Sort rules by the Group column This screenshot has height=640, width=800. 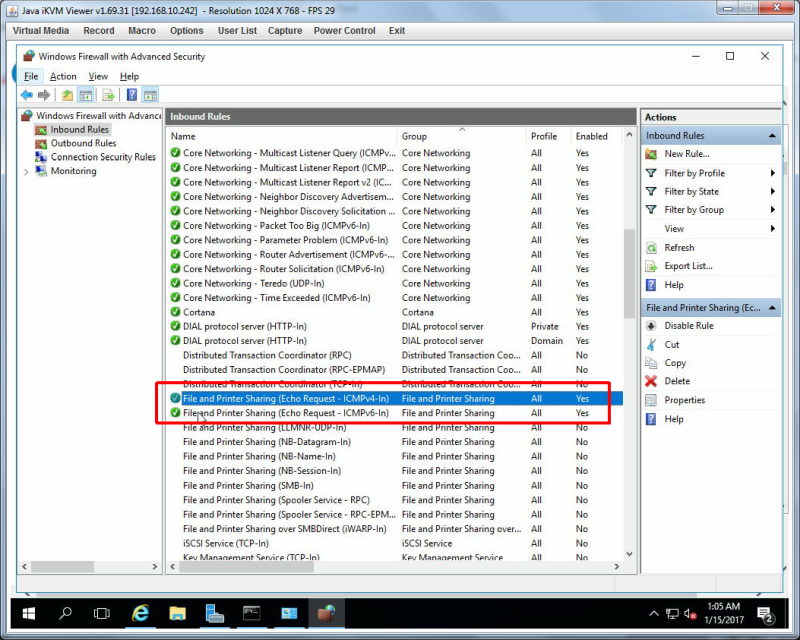click(x=462, y=136)
